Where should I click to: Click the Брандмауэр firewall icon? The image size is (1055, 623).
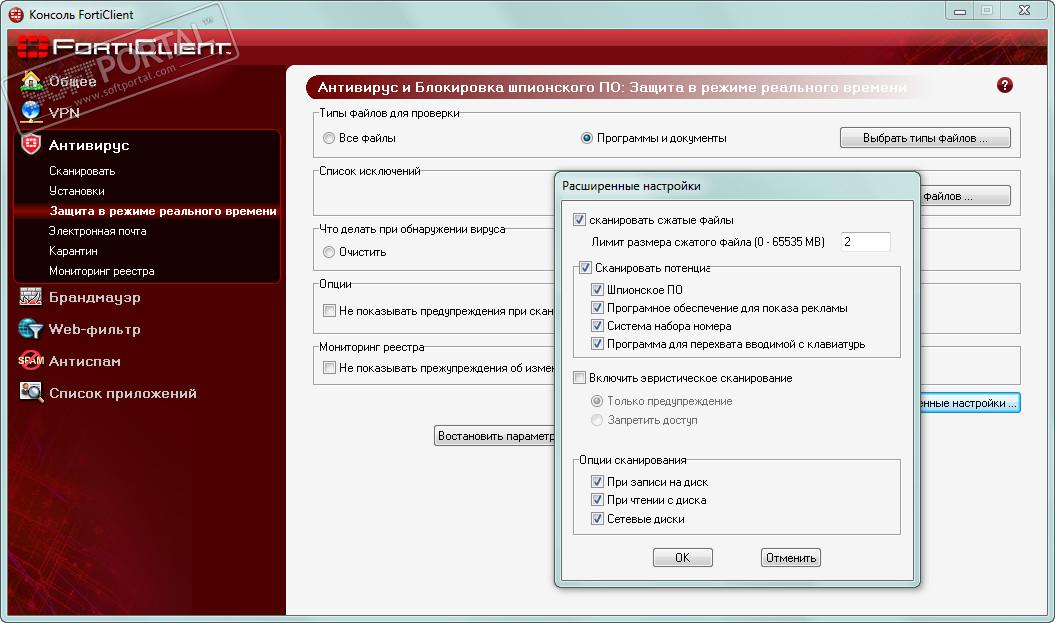[x=31, y=297]
